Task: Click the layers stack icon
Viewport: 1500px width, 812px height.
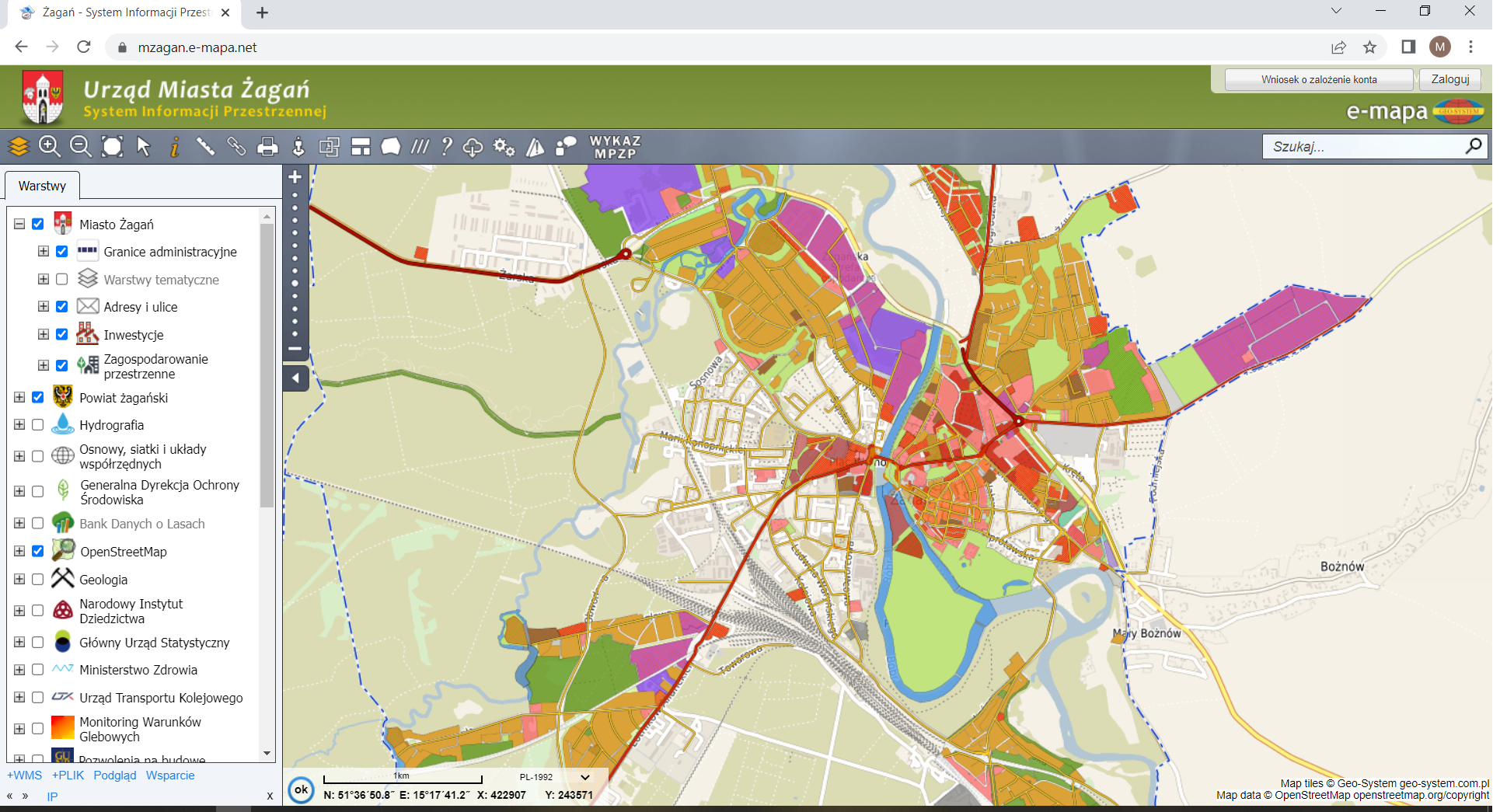Action: 19,146
